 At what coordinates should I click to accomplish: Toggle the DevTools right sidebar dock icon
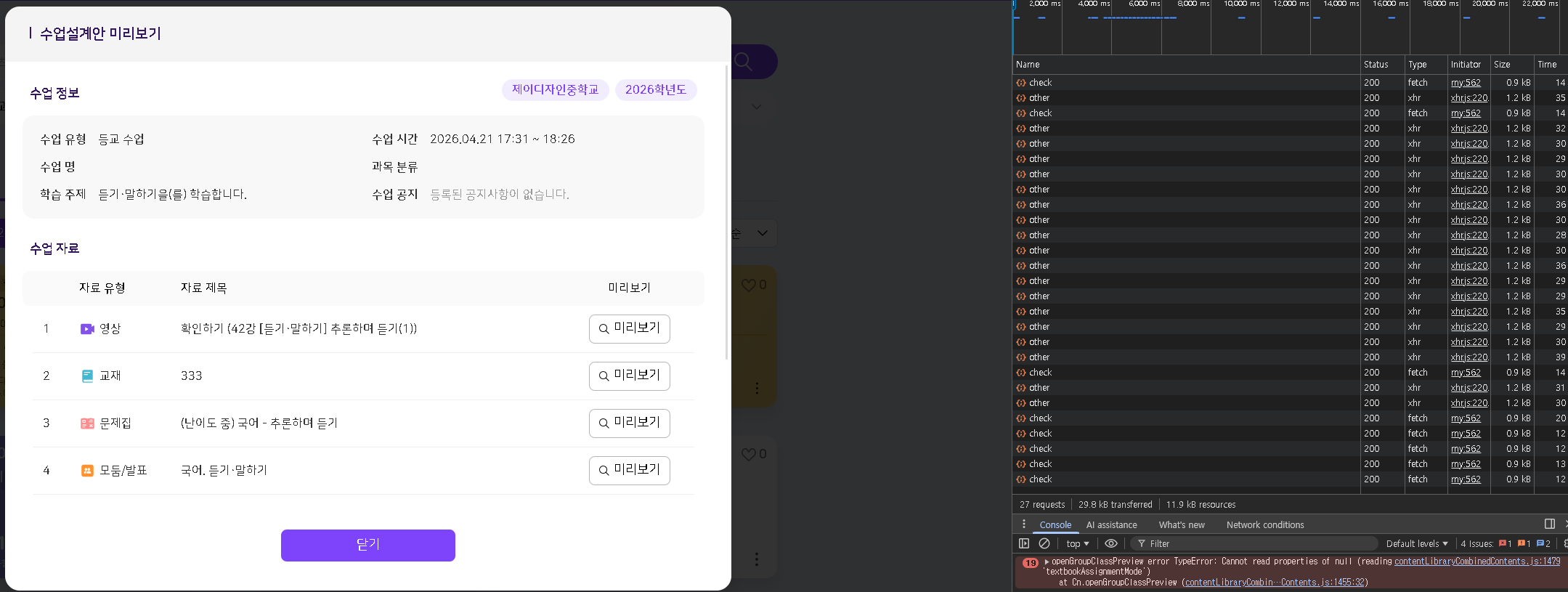(1549, 524)
